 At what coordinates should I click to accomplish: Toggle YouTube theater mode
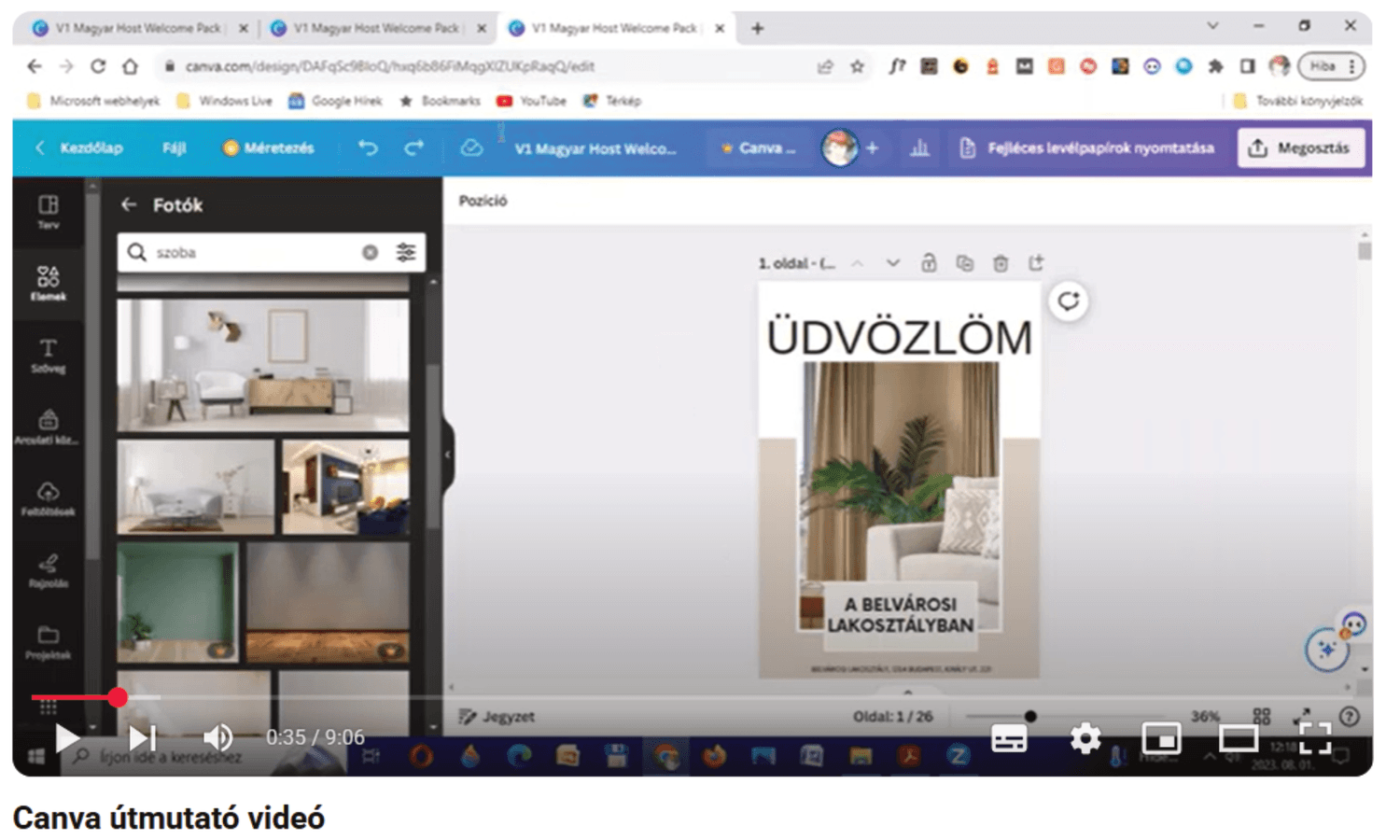(1238, 739)
